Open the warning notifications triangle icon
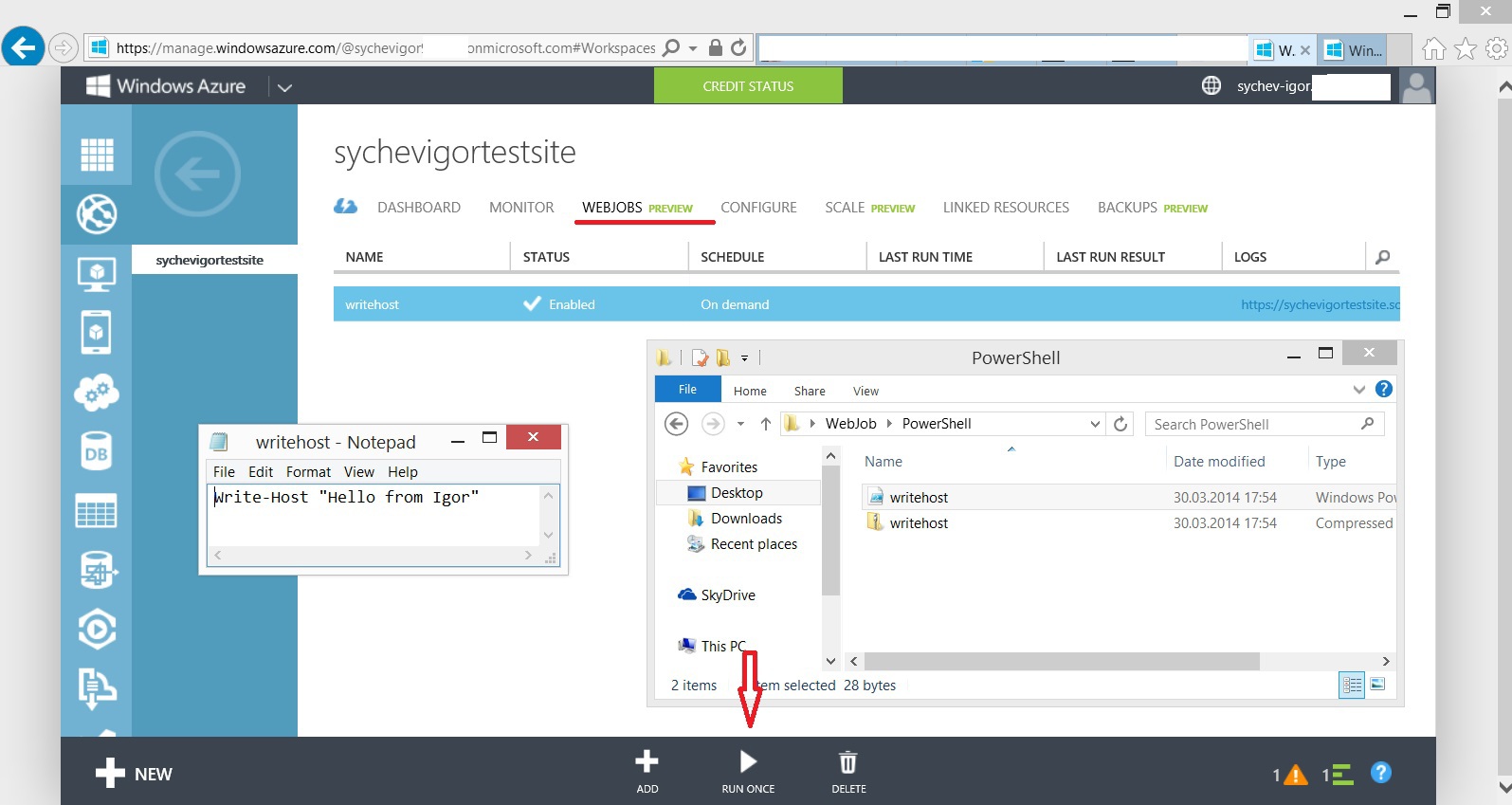1512x805 pixels. coord(1295,775)
